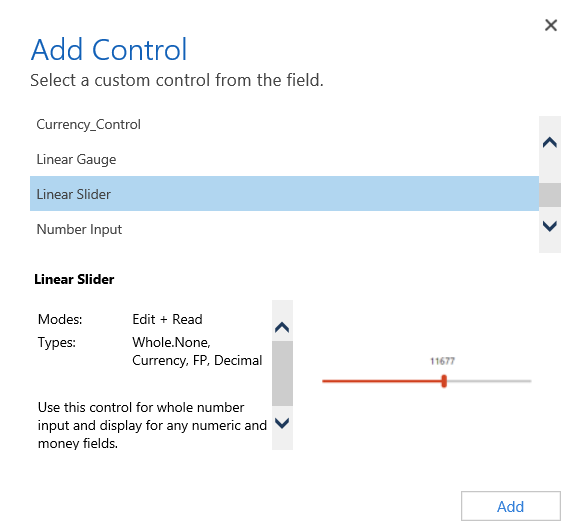Close the Add Control dialog
The width and height of the screenshot is (586, 531).
[551, 25]
